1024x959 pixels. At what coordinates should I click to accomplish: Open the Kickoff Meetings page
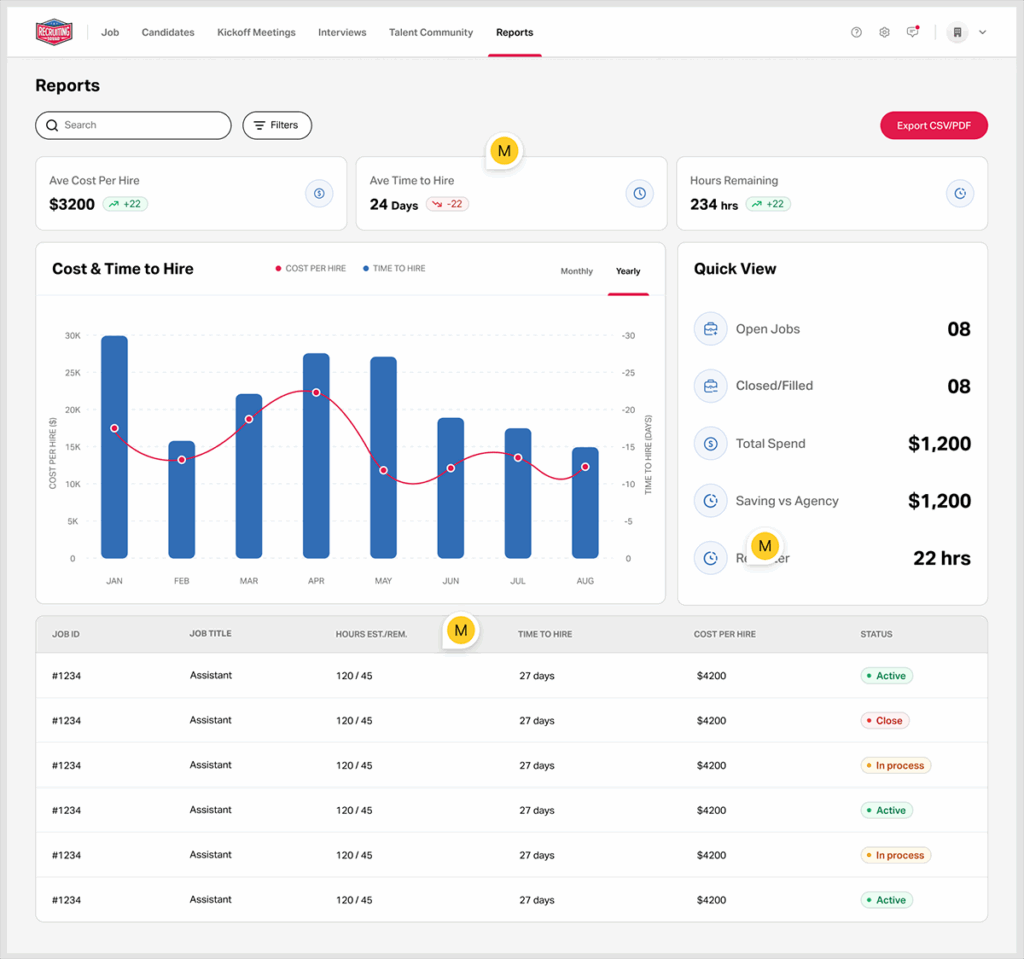coord(256,31)
